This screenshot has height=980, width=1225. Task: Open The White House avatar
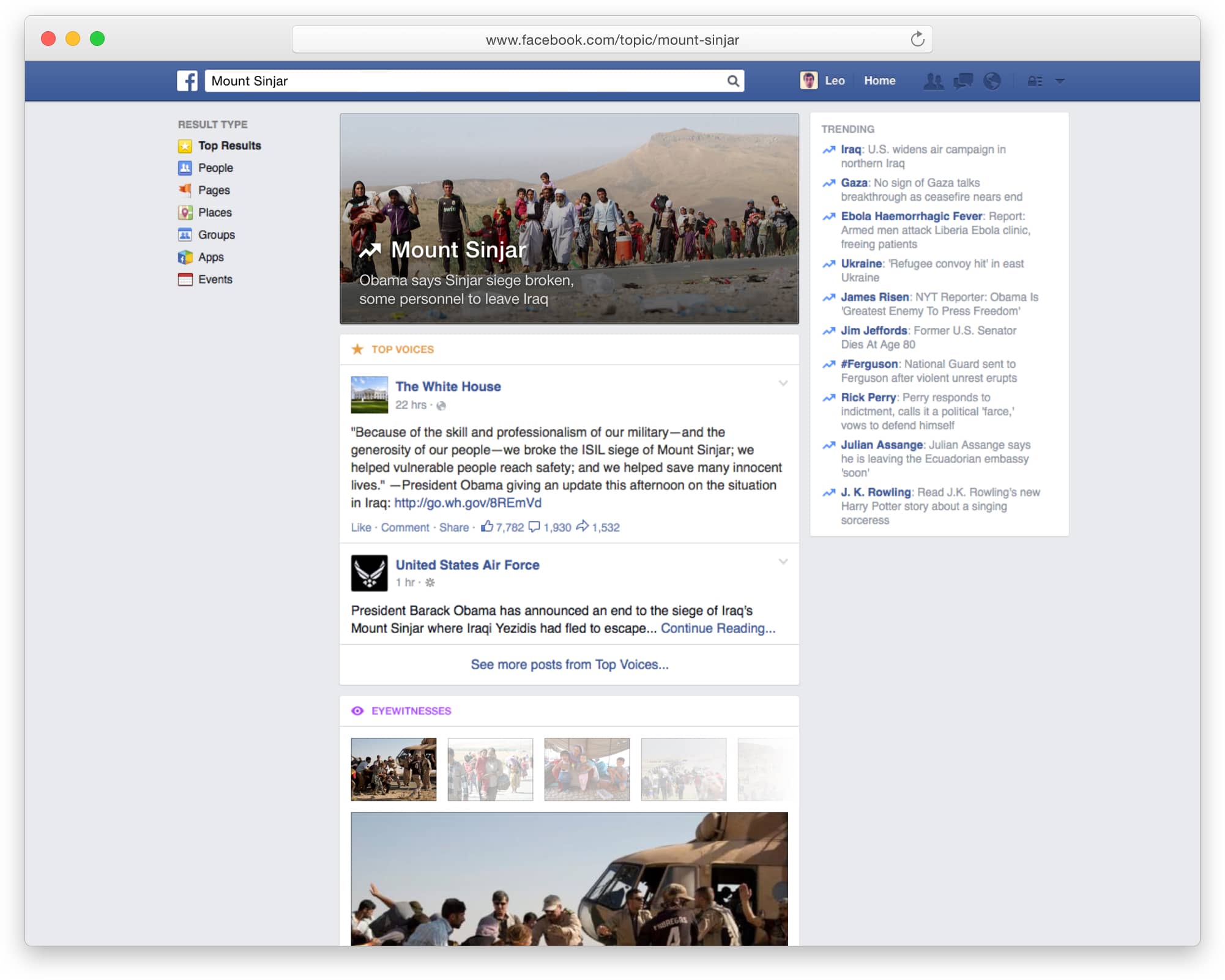pyautogui.click(x=369, y=395)
